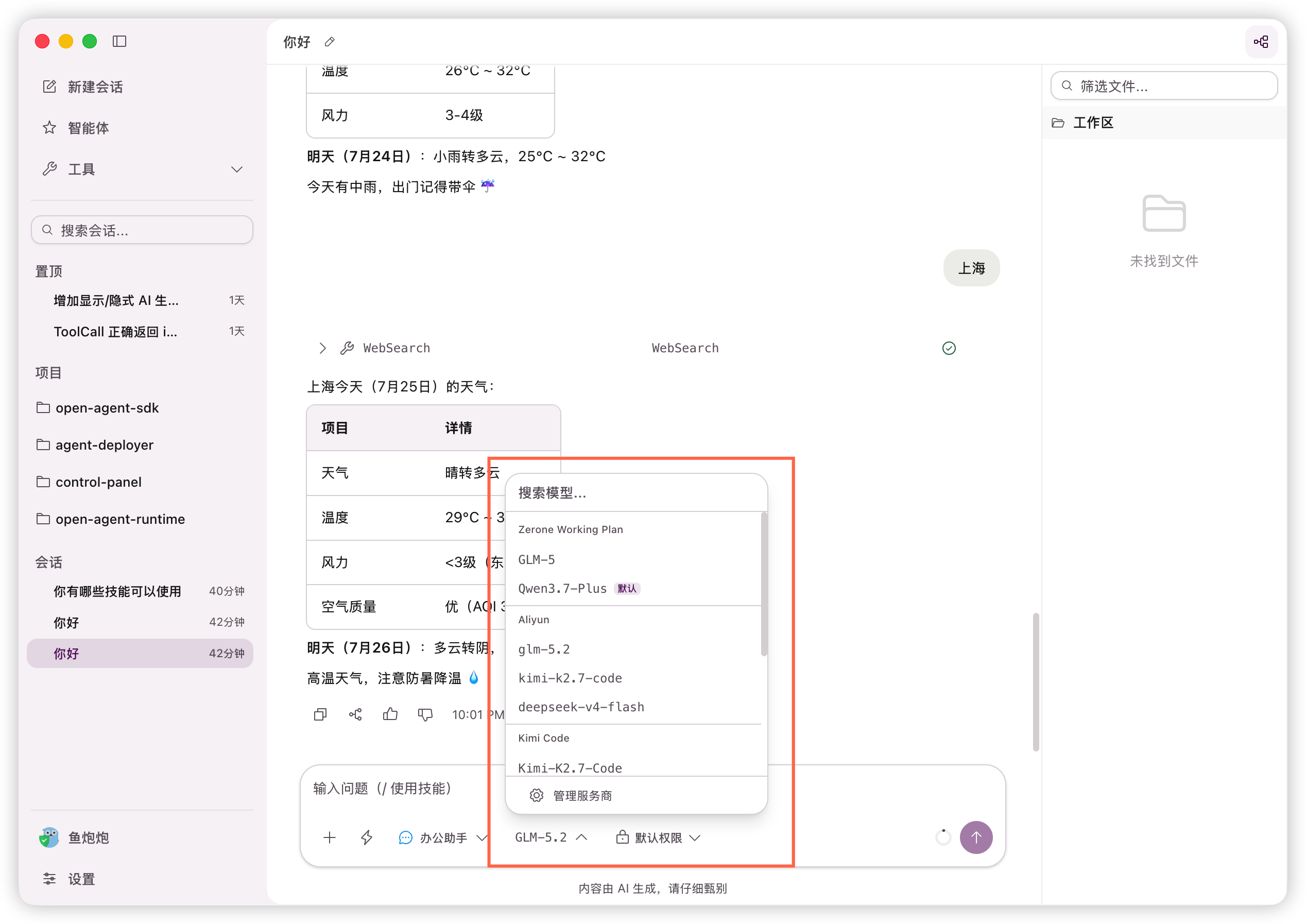Click the 内容由 AI 生成 disclaimer text

pyautogui.click(x=652, y=889)
